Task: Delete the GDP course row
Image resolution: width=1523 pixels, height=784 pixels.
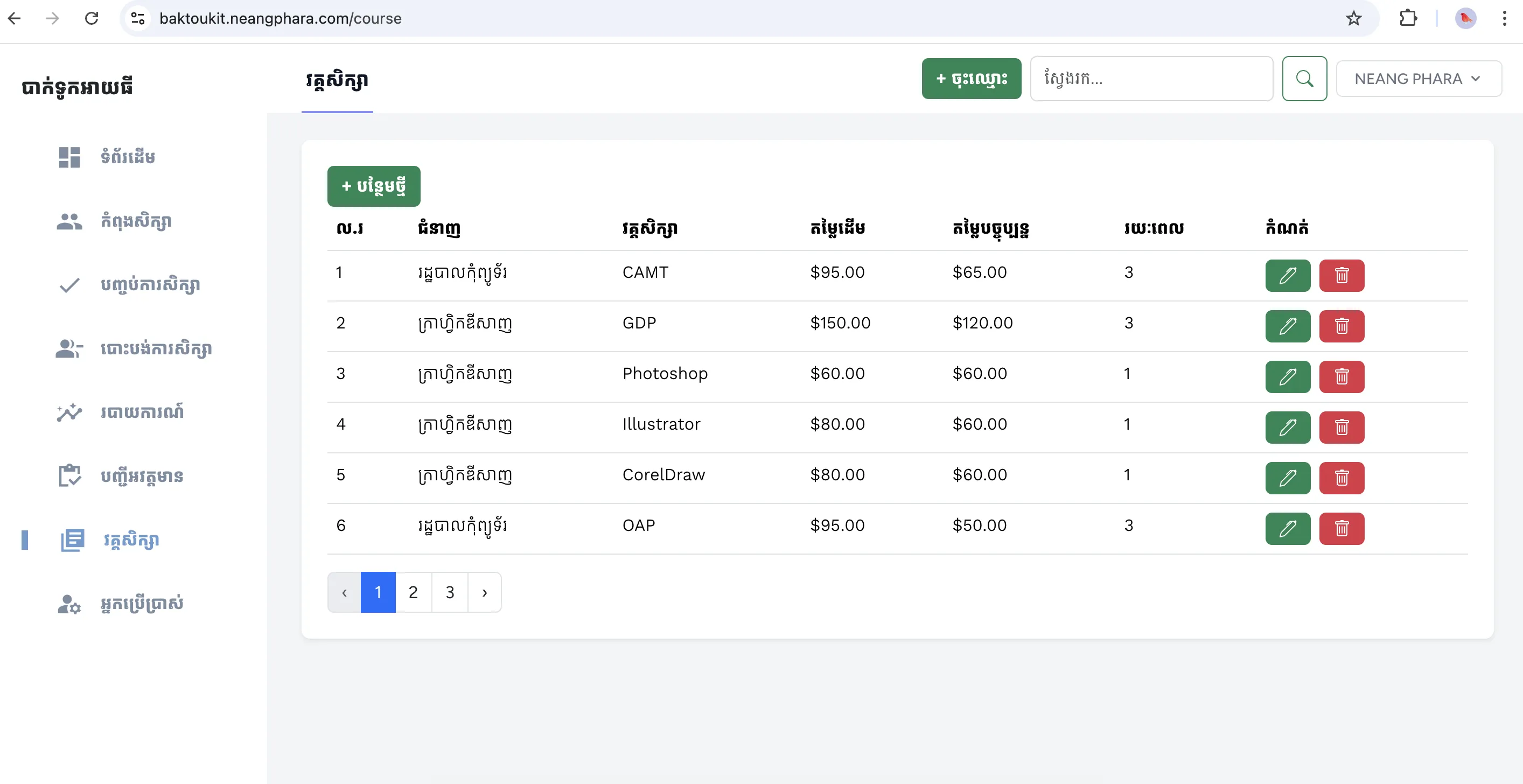Action: click(1341, 326)
